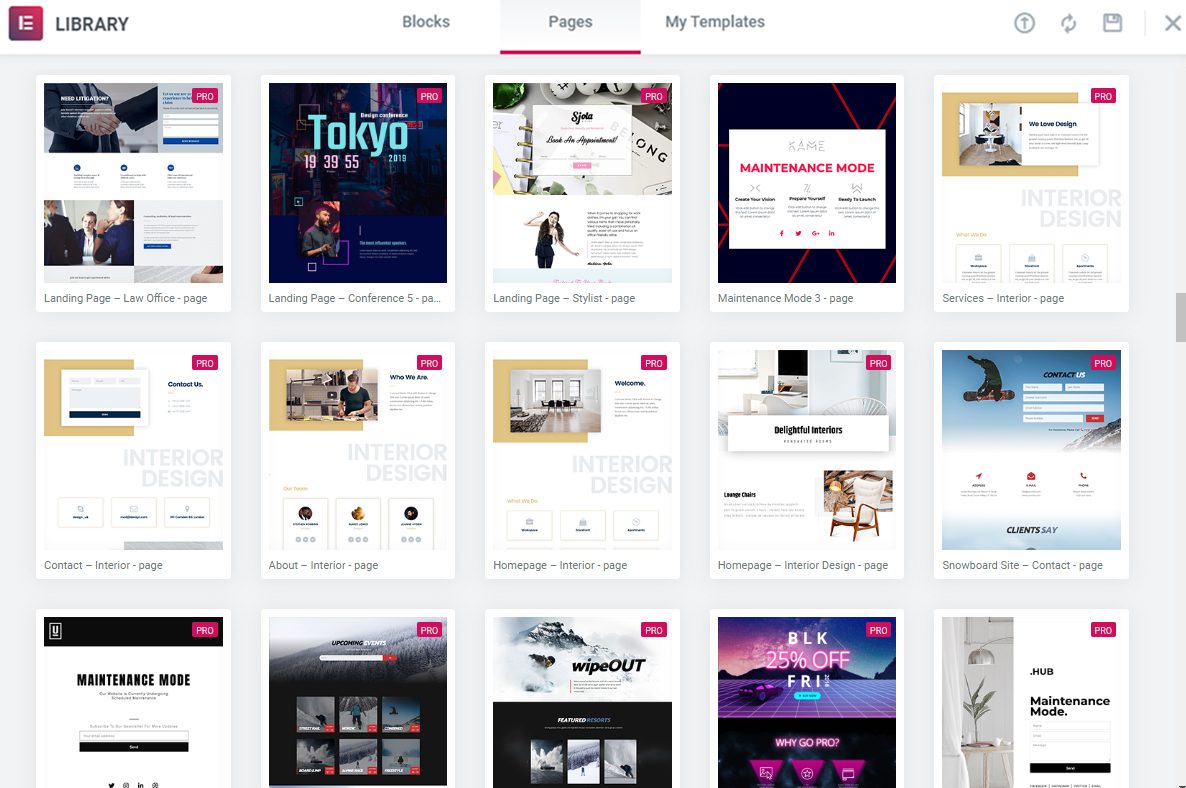This screenshot has width=1186, height=788.
Task: Click the 'Landing Page – Law Office - page' title
Action: [x=126, y=298]
